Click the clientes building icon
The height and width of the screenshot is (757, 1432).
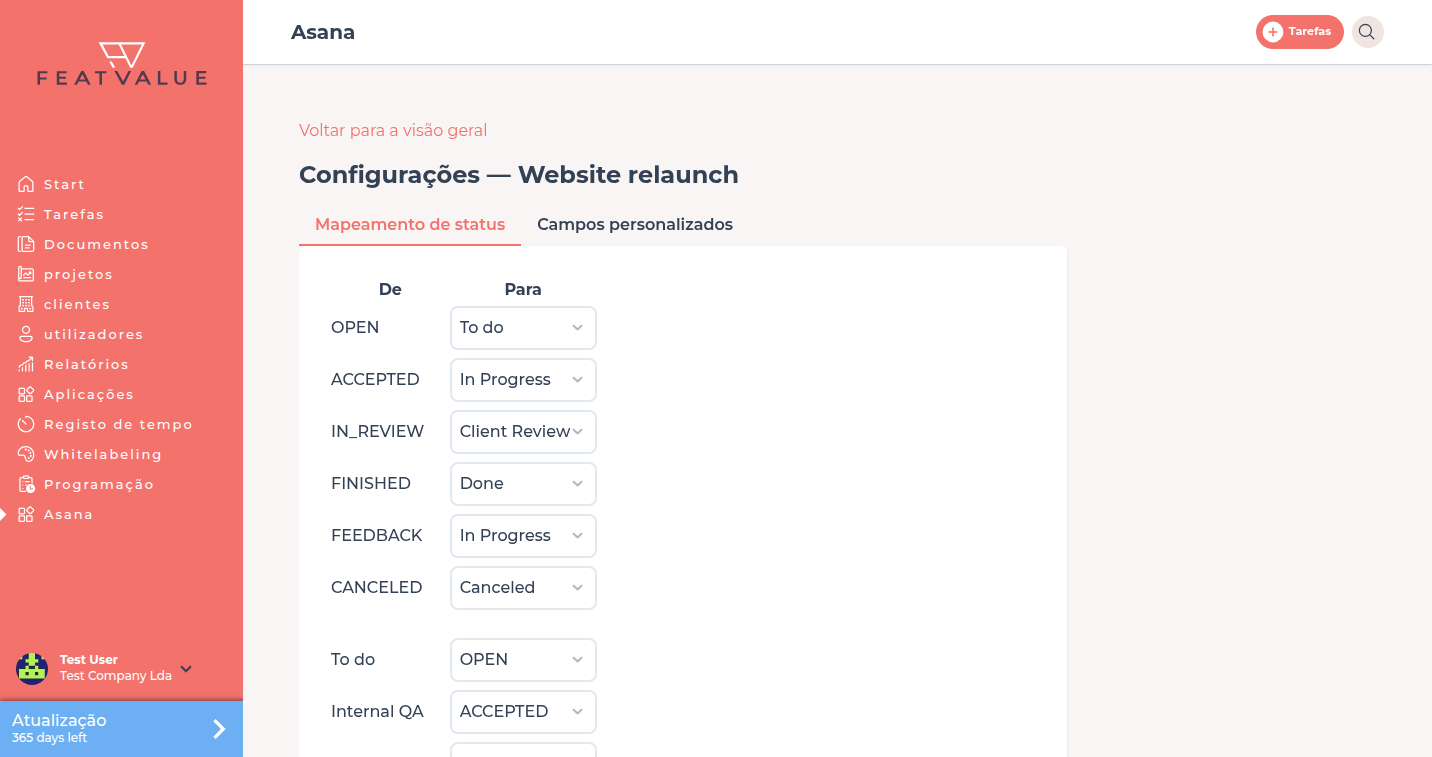pos(26,304)
